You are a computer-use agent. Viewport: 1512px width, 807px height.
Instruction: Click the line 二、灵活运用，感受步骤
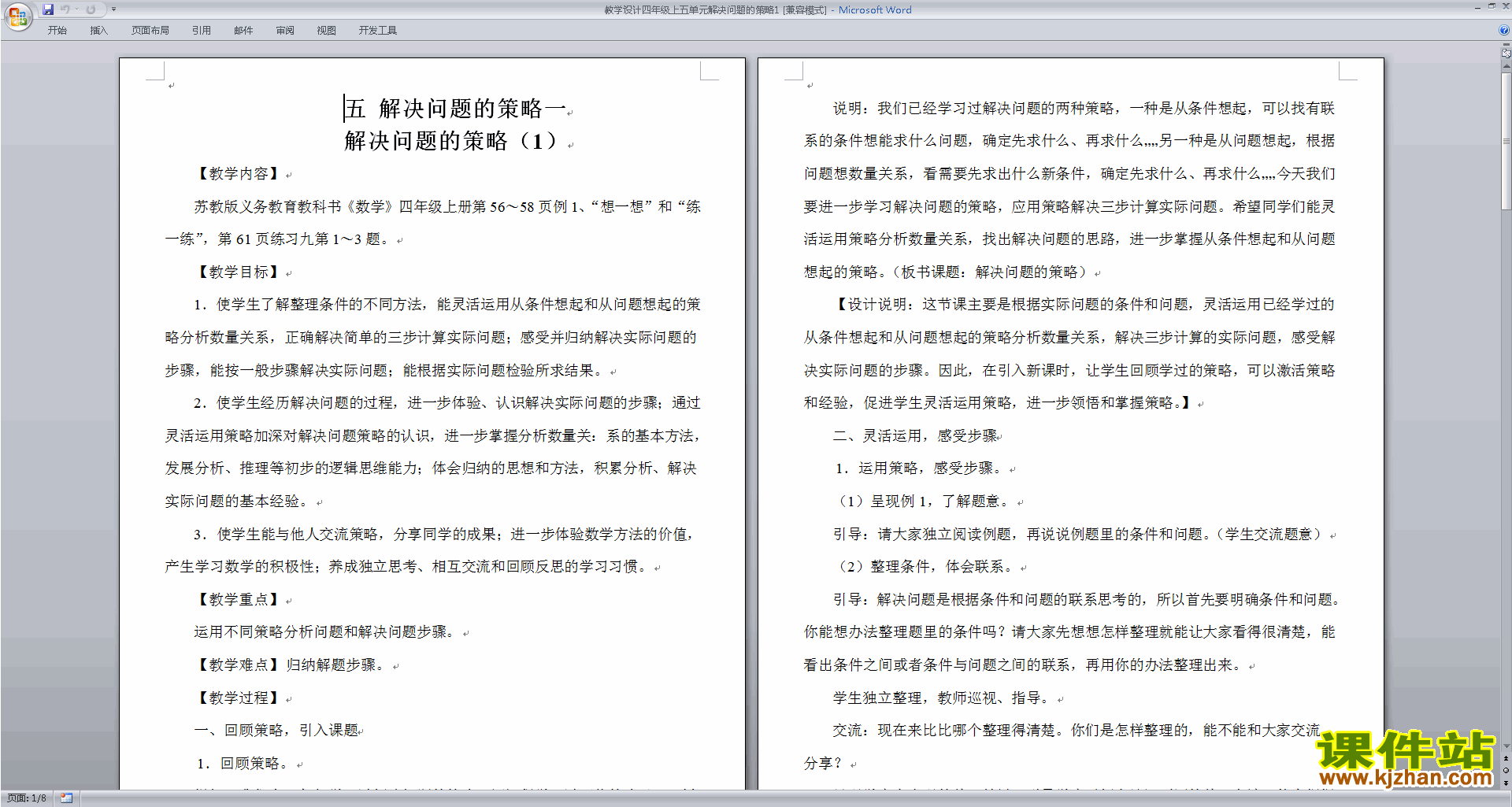pyautogui.click(x=916, y=436)
